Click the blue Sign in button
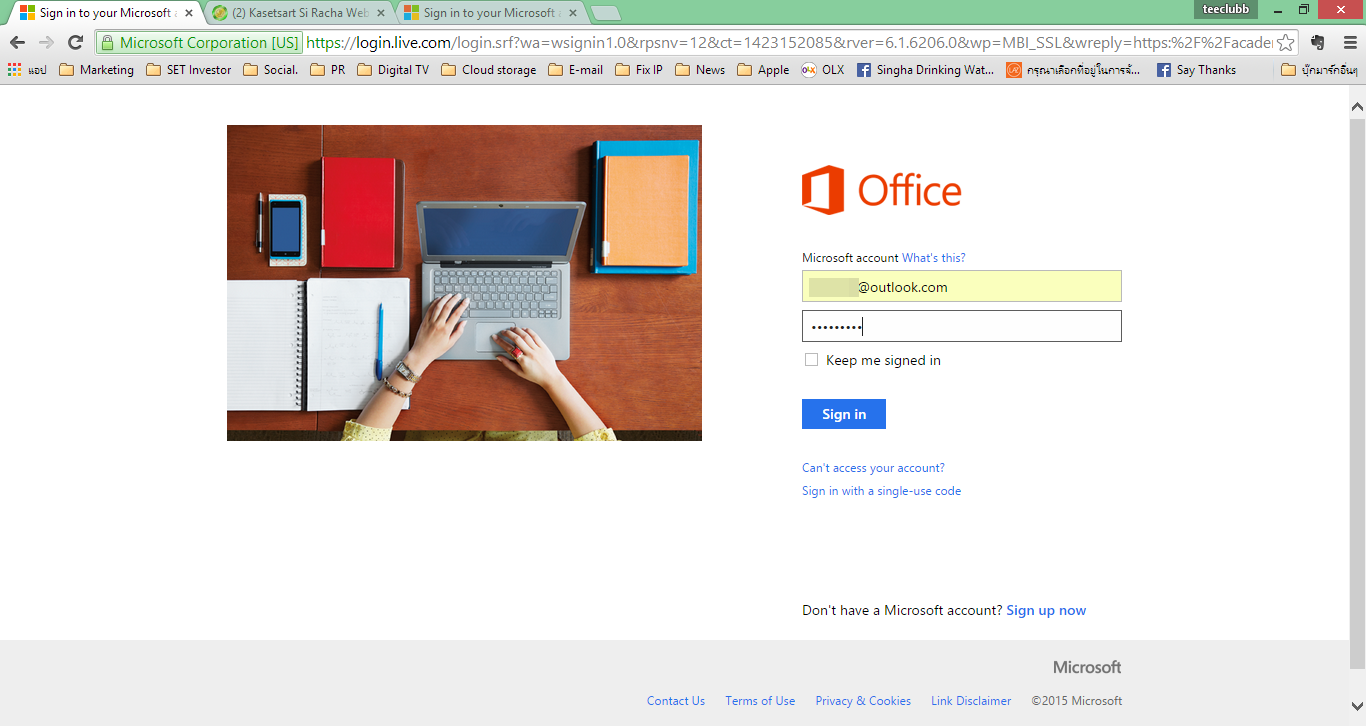1366x726 pixels. pyautogui.click(x=844, y=414)
